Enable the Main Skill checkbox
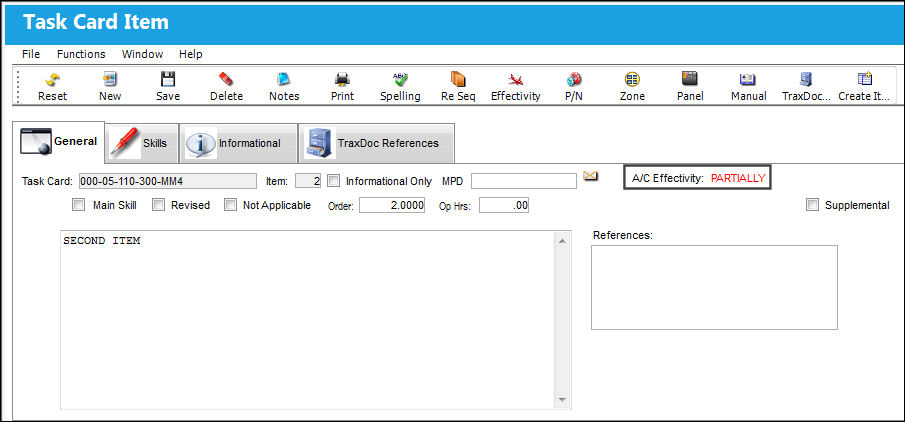The height and width of the screenshot is (422, 905). pos(78,205)
